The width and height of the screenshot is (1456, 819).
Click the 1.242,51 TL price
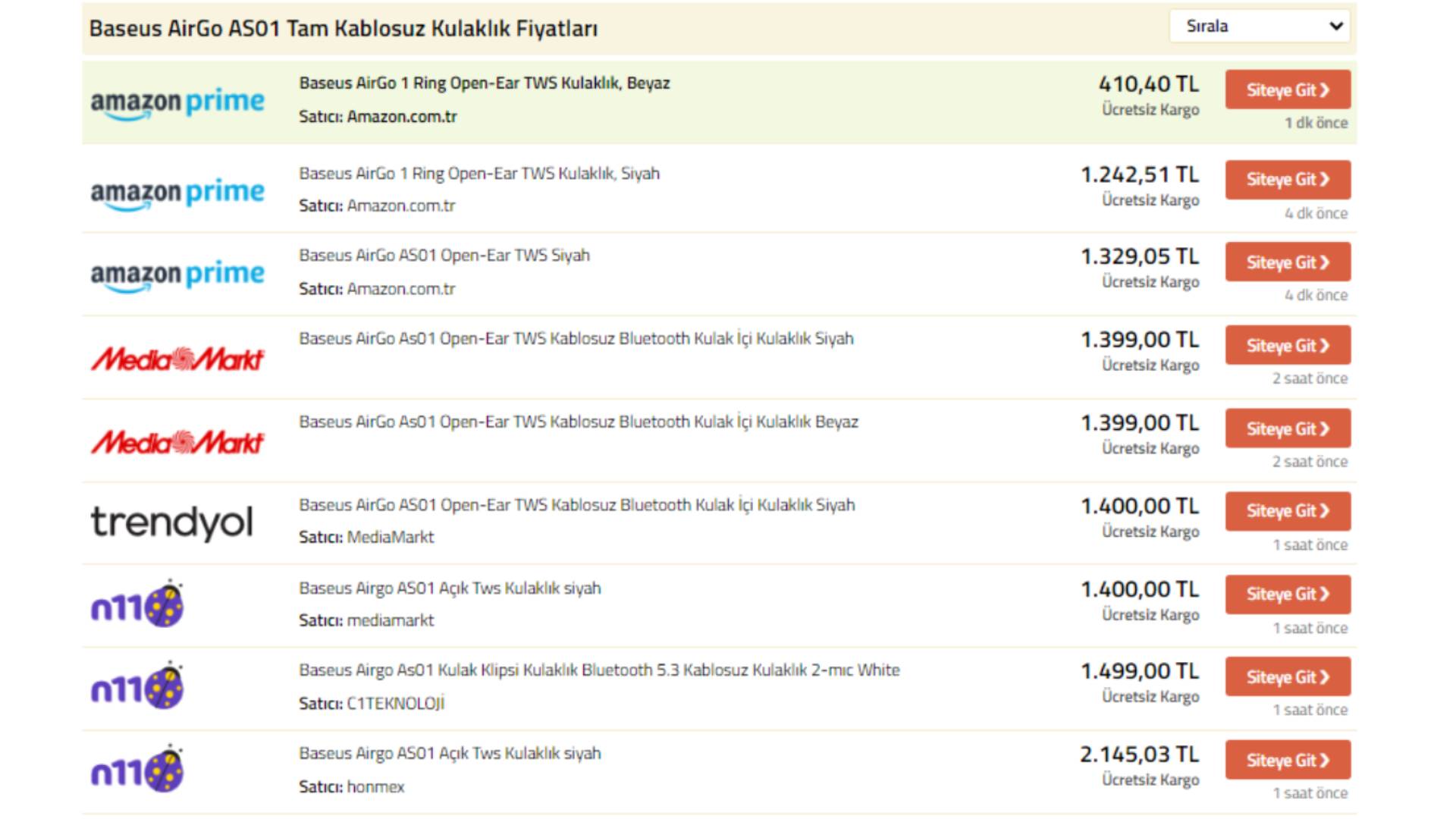pos(1140,175)
